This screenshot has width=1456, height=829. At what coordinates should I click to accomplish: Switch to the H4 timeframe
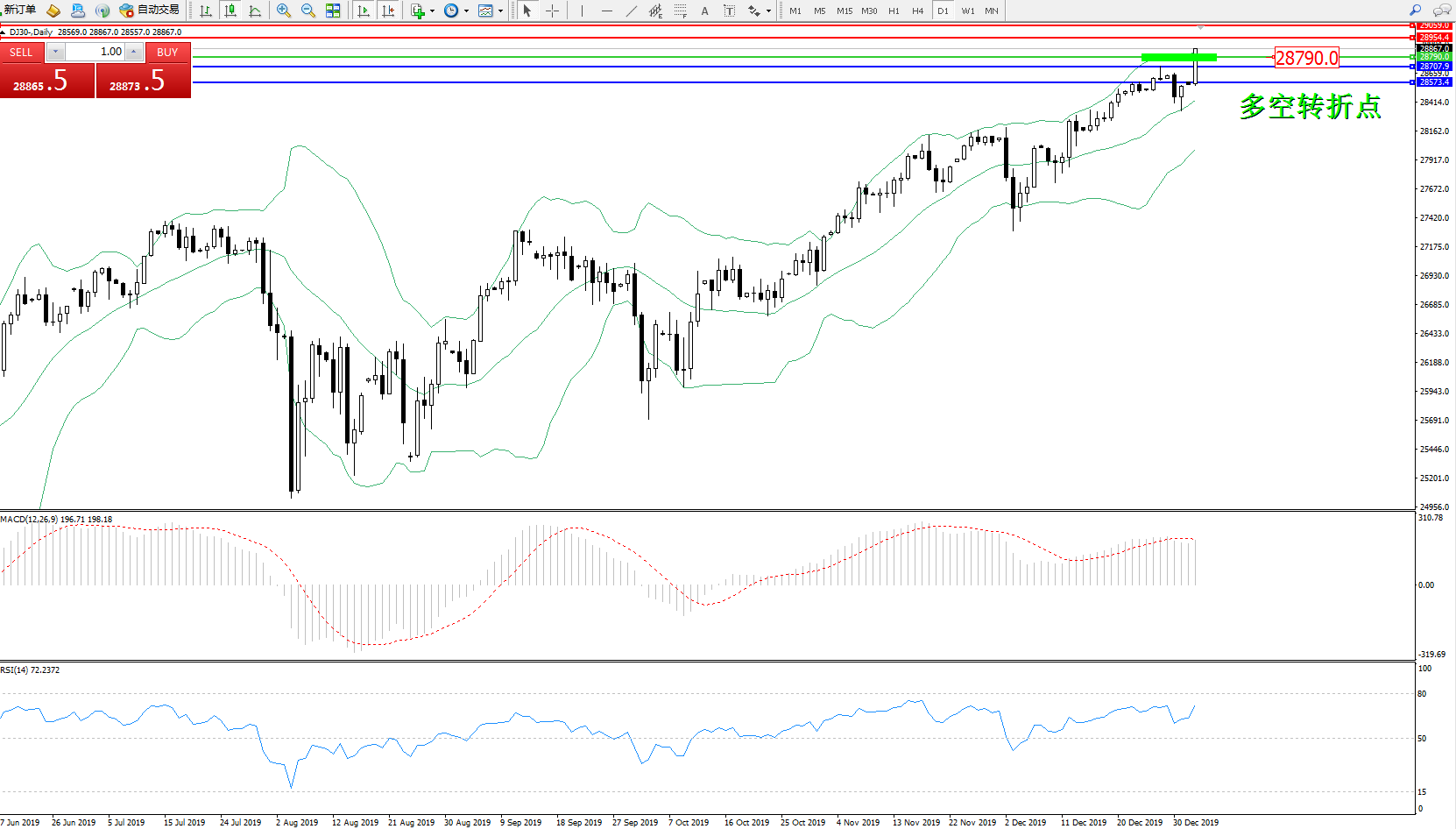pyautogui.click(x=917, y=11)
